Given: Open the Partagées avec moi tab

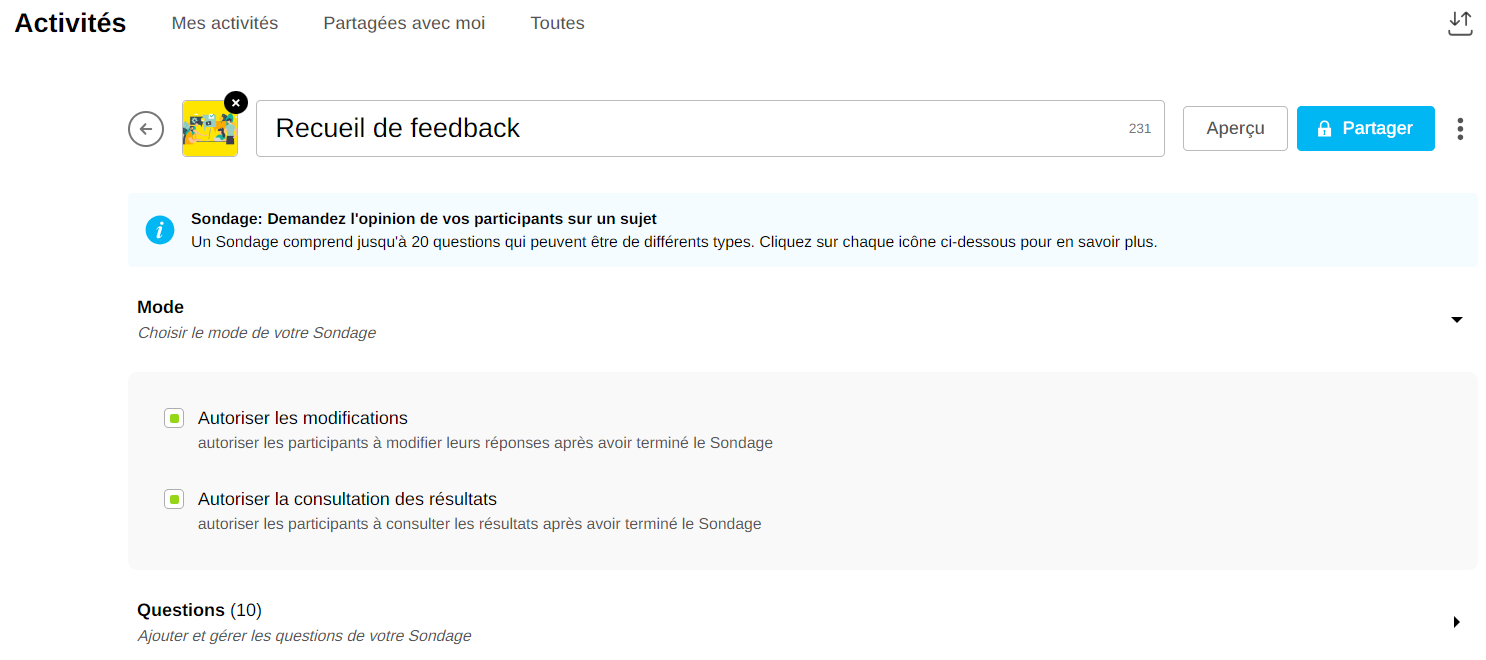Looking at the screenshot, I should coord(404,23).
